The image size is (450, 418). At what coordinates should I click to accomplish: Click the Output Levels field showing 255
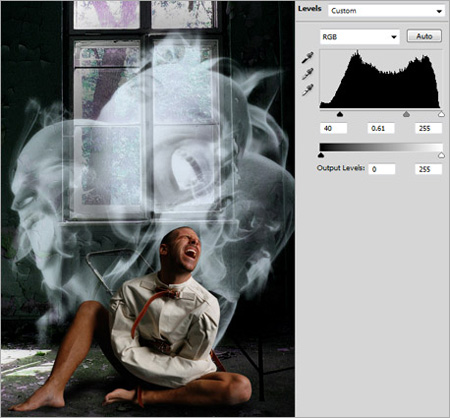428,169
